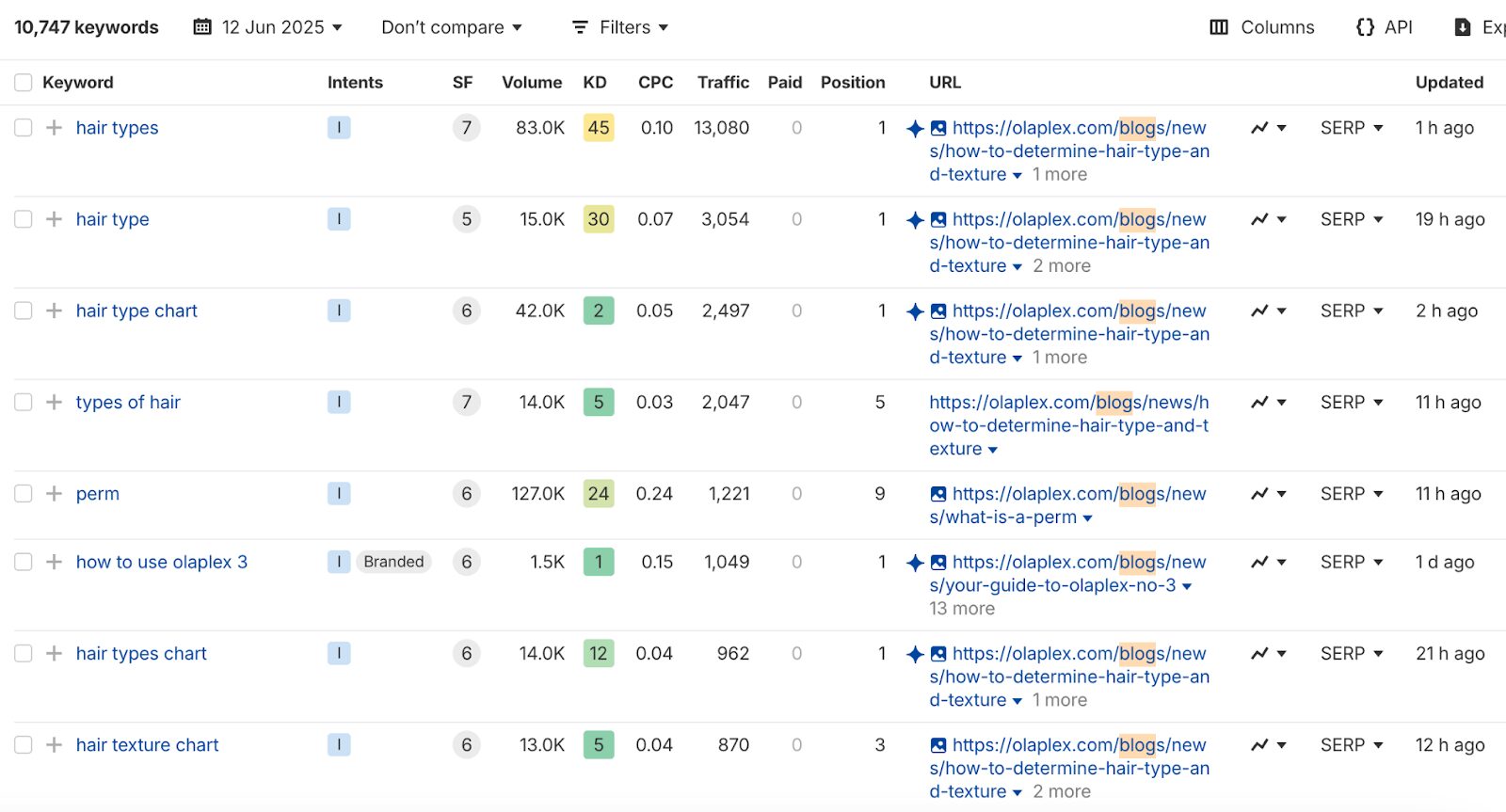This screenshot has height=812, width=1506.
Task: Open the 'Don't compare' dropdown
Action: pyautogui.click(x=451, y=27)
